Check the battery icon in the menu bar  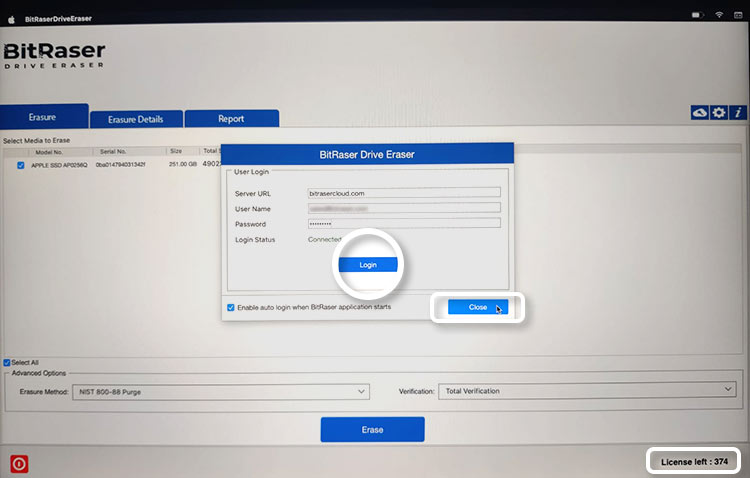pos(697,15)
